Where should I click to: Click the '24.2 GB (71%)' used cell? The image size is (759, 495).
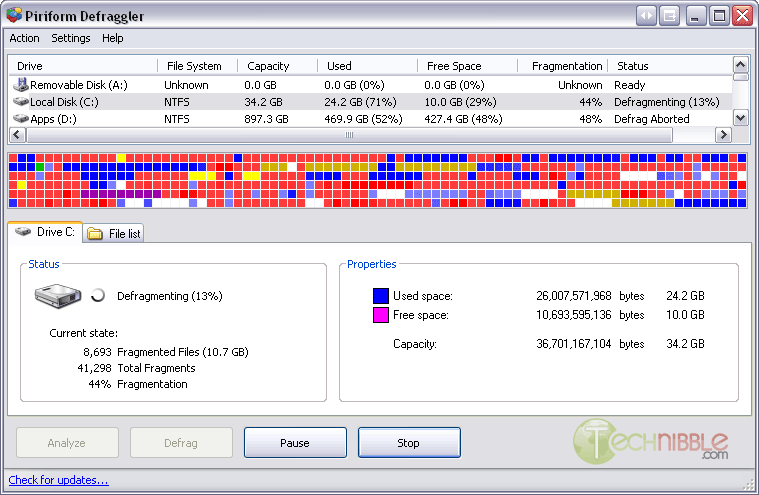coord(360,102)
